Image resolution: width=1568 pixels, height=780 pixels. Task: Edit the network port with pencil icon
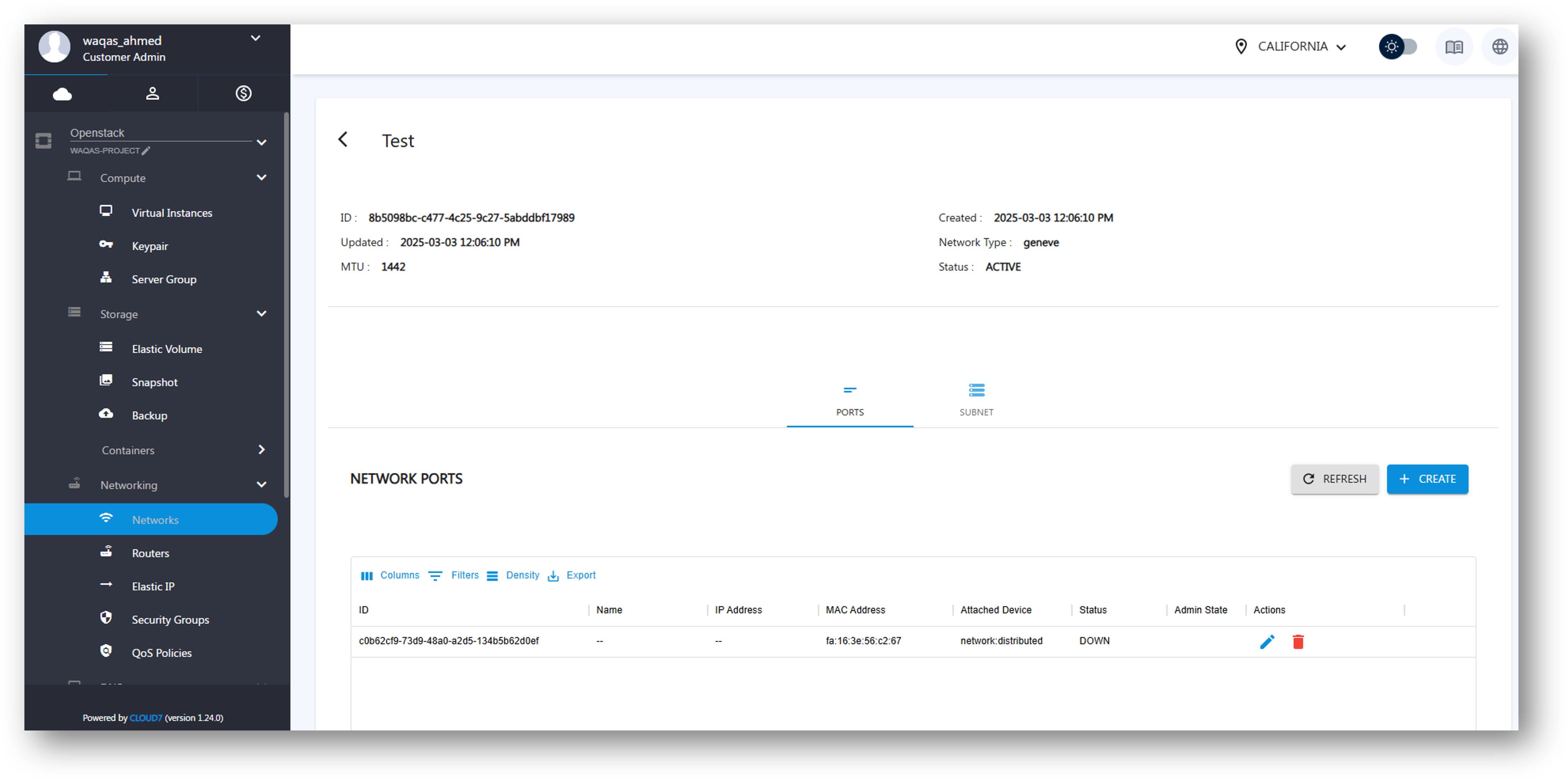pos(1267,642)
